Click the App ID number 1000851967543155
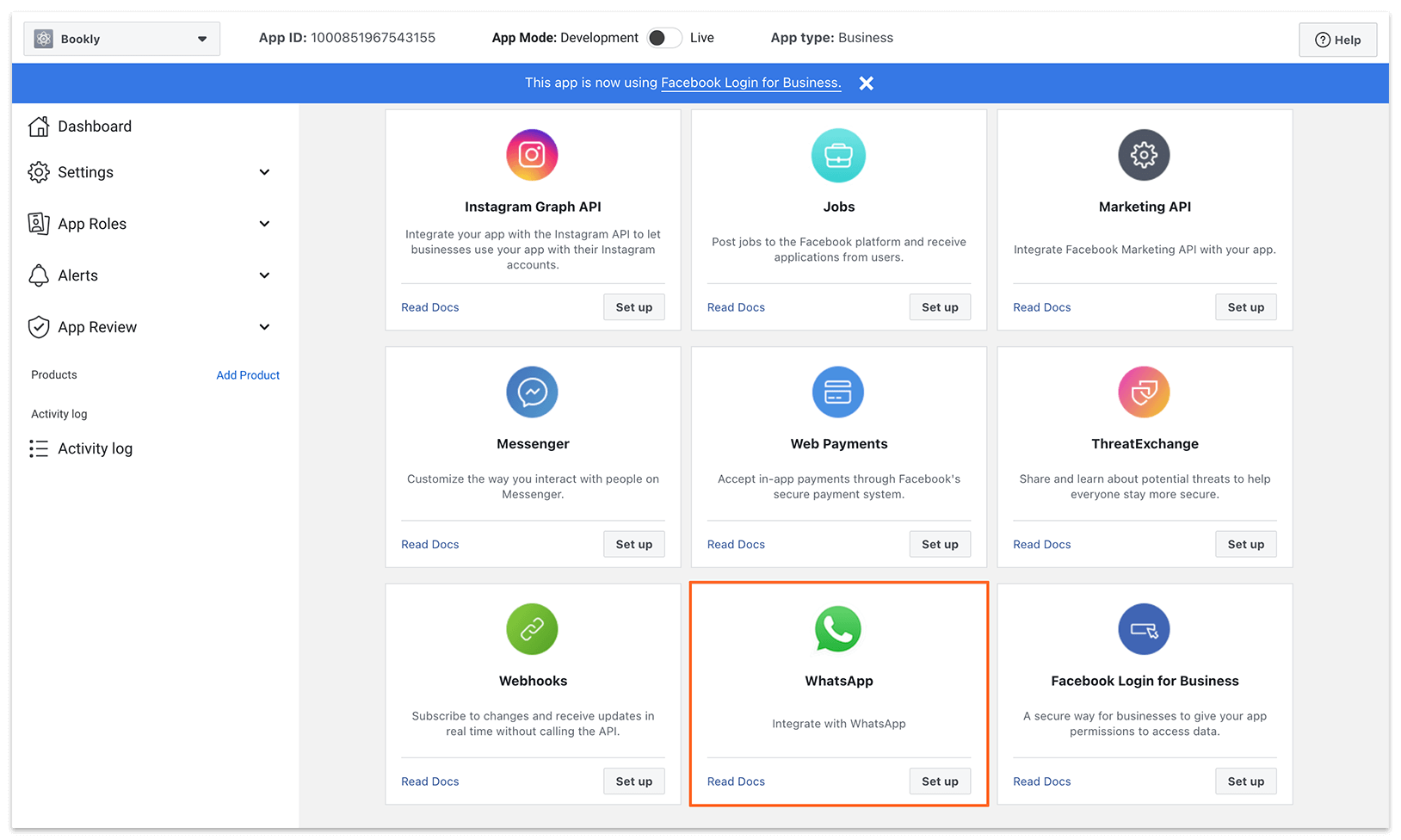The height and width of the screenshot is (840, 1401). [373, 38]
